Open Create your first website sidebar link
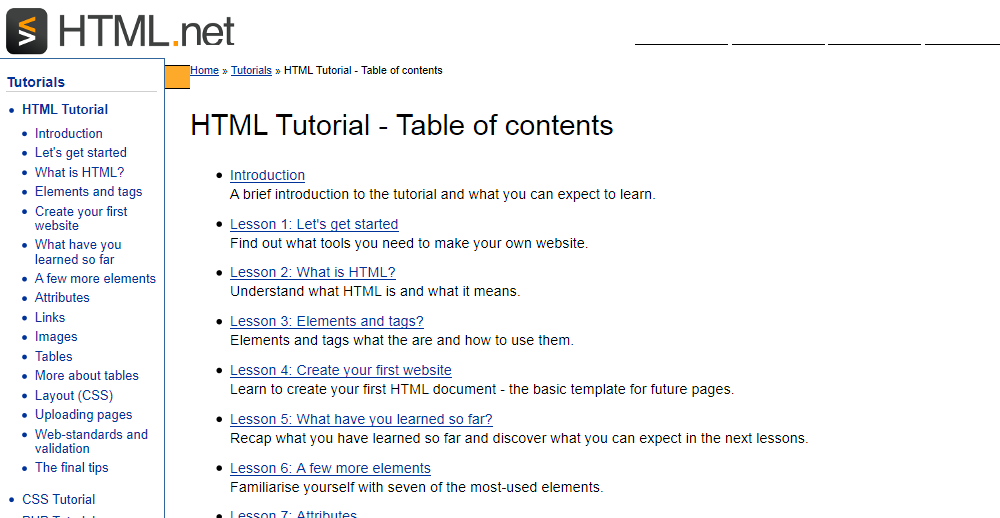Viewport: 1000px width, 518px height. [81, 218]
